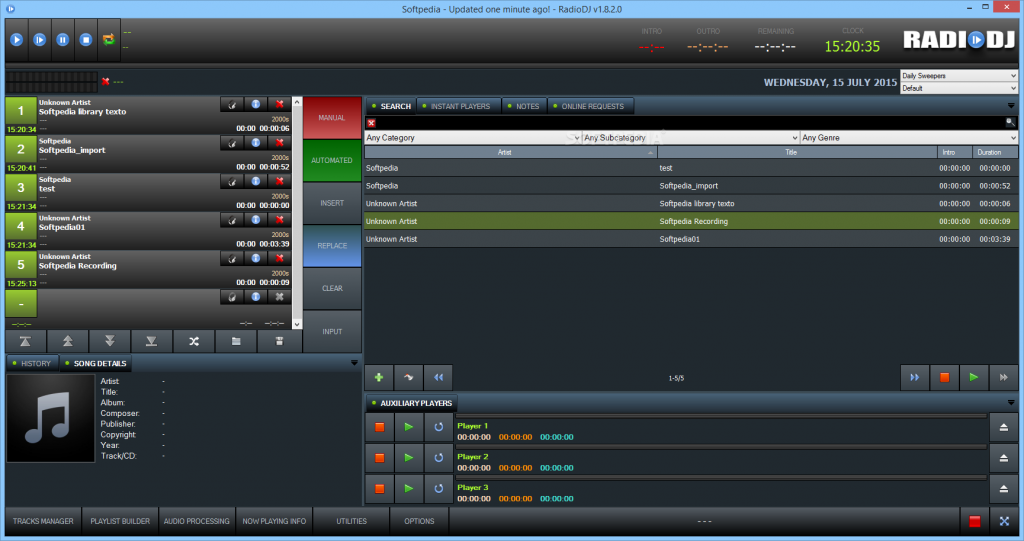This screenshot has height=541, width=1024.
Task: Enable AUTOMATED mode
Action: (x=332, y=160)
